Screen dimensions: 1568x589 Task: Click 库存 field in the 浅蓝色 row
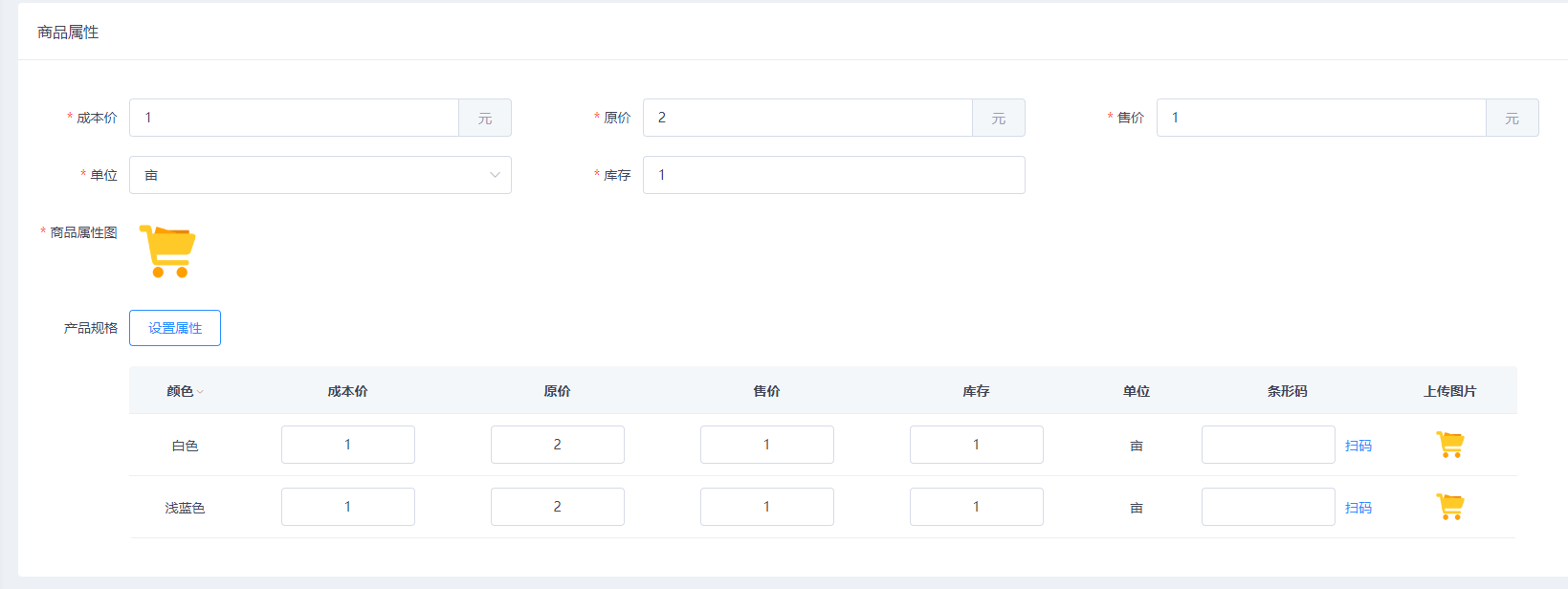pos(976,507)
